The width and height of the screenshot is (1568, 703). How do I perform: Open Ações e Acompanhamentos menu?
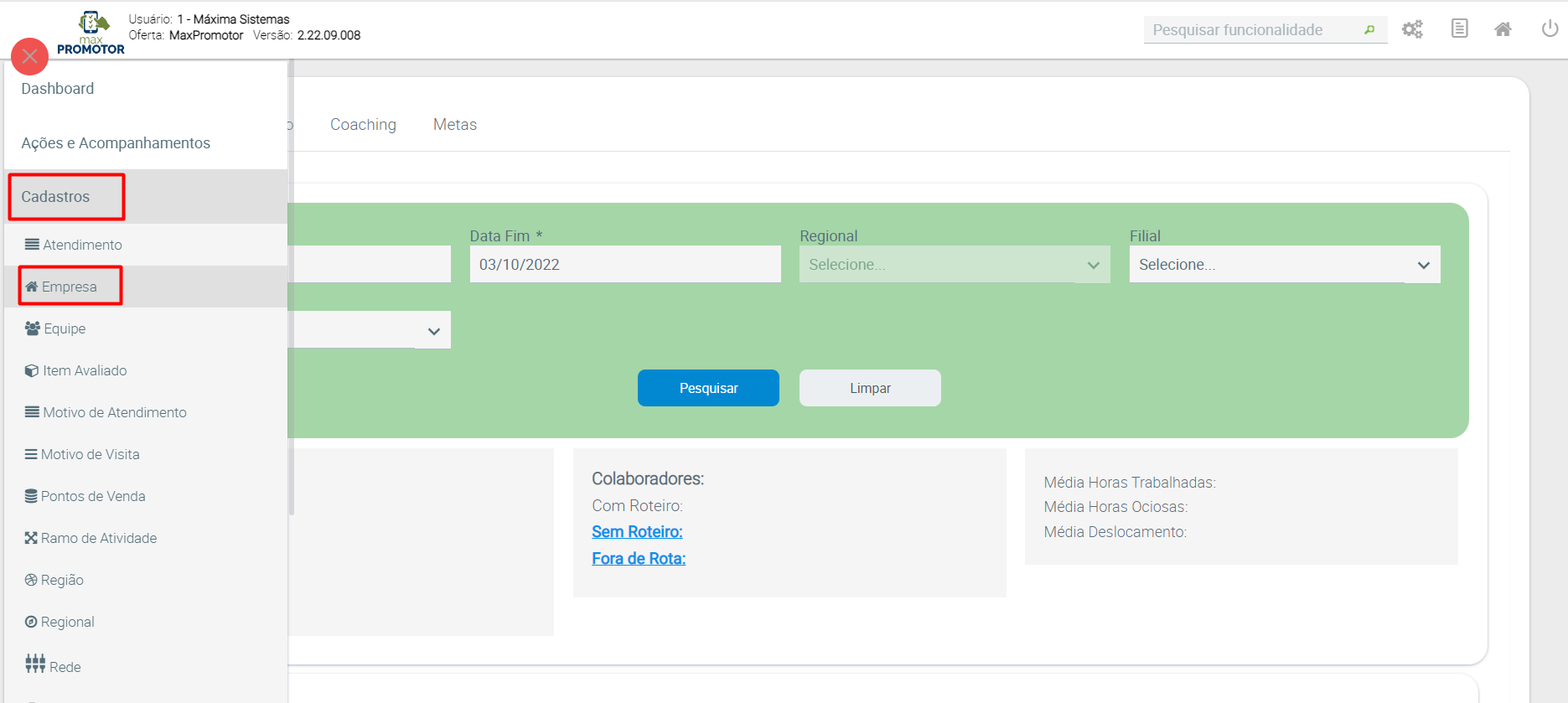tap(116, 143)
